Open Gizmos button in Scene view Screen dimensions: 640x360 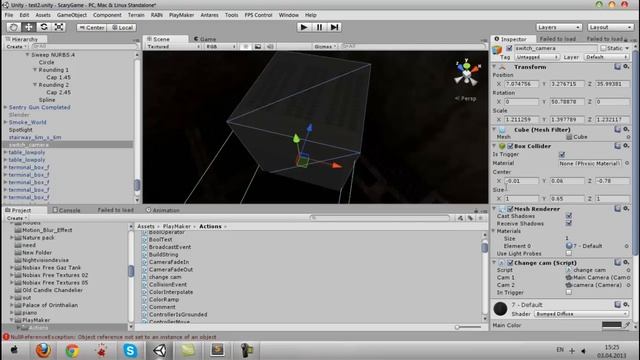click(x=325, y=47)
